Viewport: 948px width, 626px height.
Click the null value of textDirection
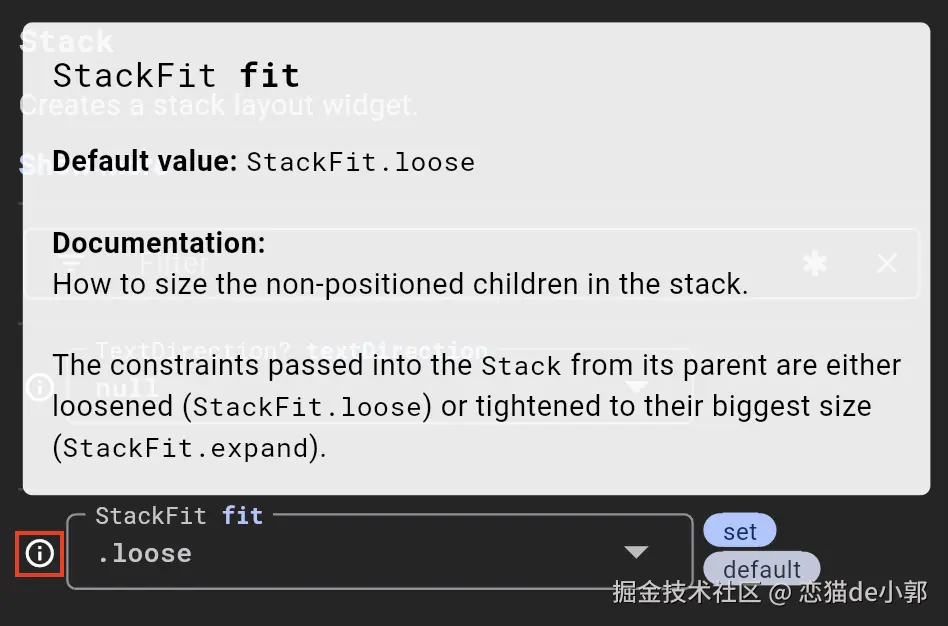(x=127, y=388)
